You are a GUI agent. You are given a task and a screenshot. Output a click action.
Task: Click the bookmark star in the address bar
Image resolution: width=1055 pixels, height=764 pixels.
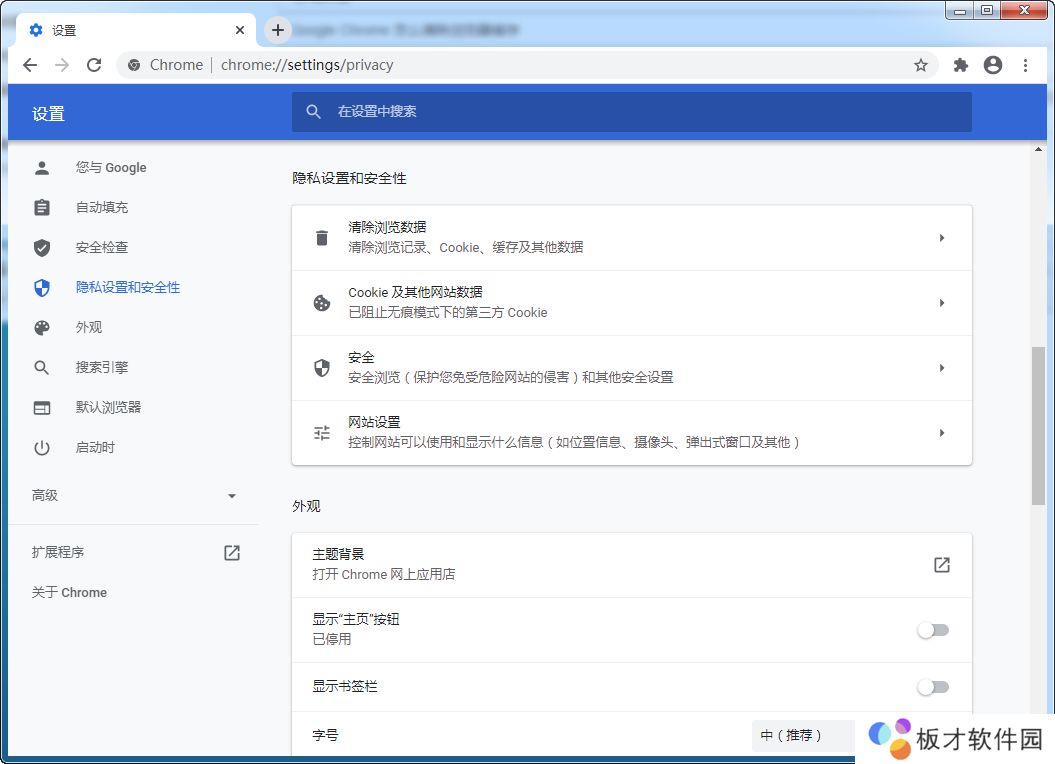[x=919, y=64]
